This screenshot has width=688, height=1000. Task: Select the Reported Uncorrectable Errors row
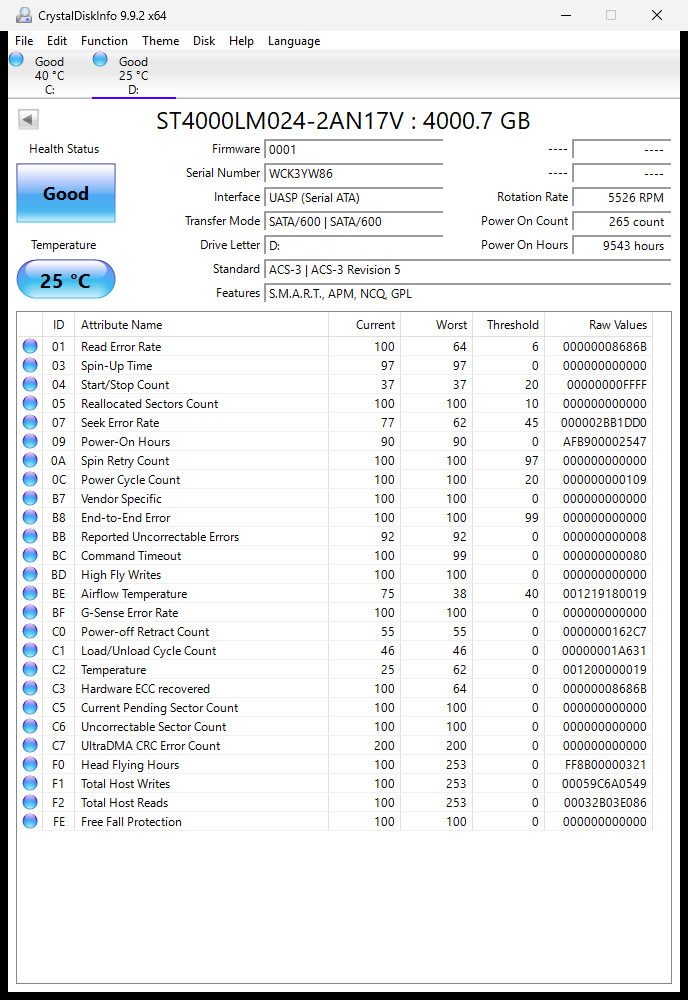coord(336,536)
